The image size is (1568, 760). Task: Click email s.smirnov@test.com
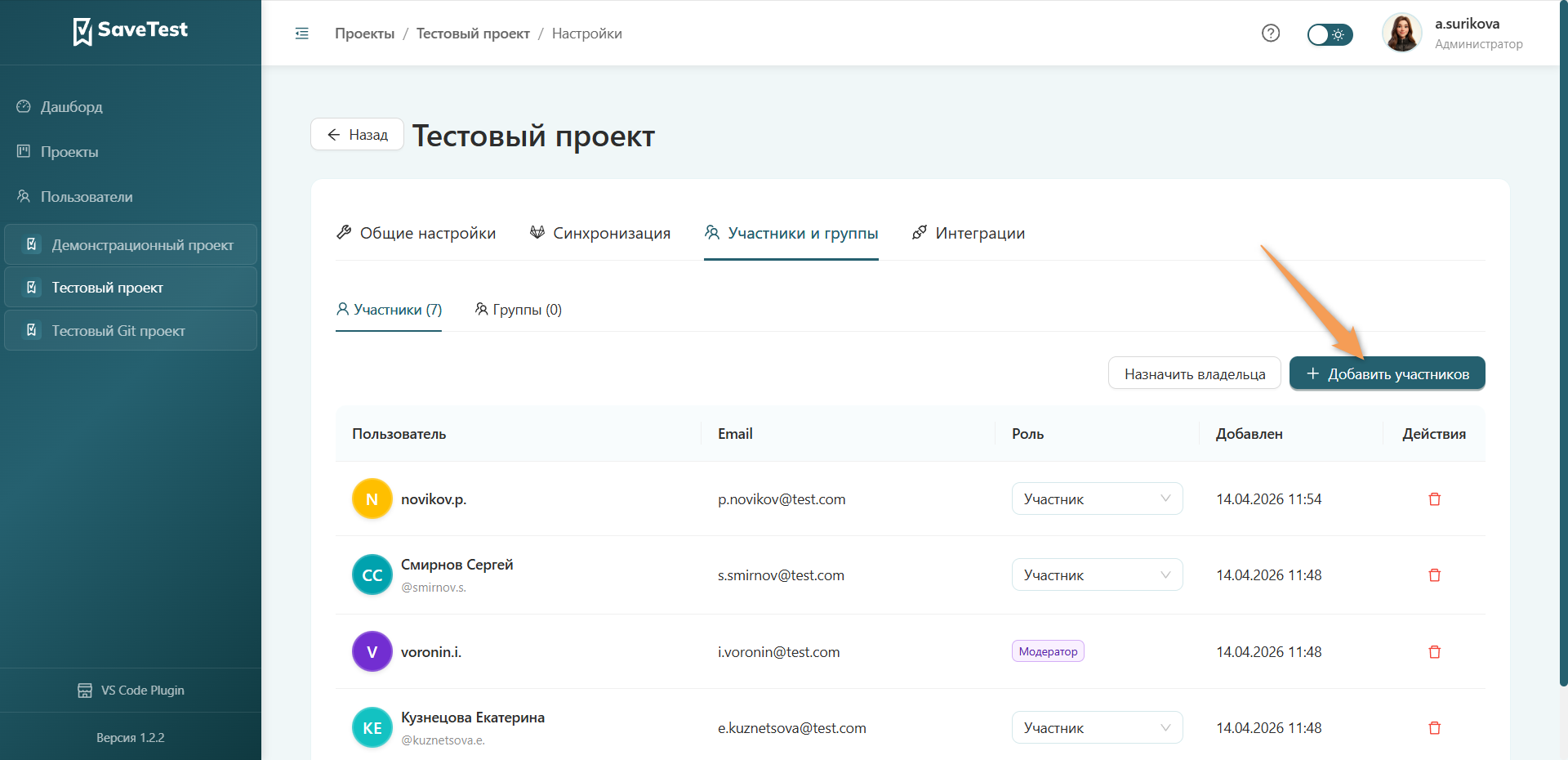tap(781, 575)
